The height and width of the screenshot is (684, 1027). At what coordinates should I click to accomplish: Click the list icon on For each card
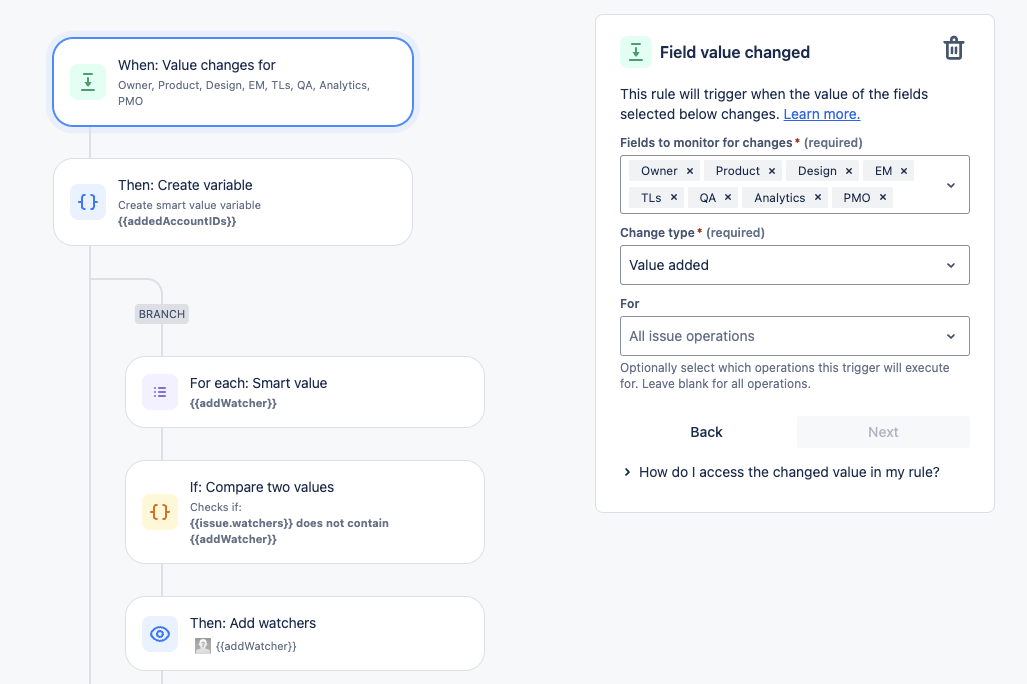click(x=160, y=392)
